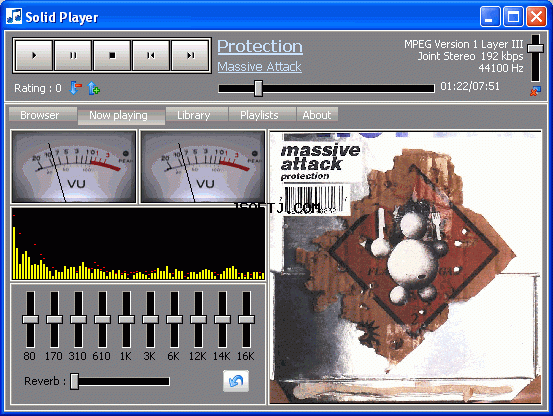Adjust the 610 Hz equalizer band
This screenshot has height=416, width=553.
102,319
